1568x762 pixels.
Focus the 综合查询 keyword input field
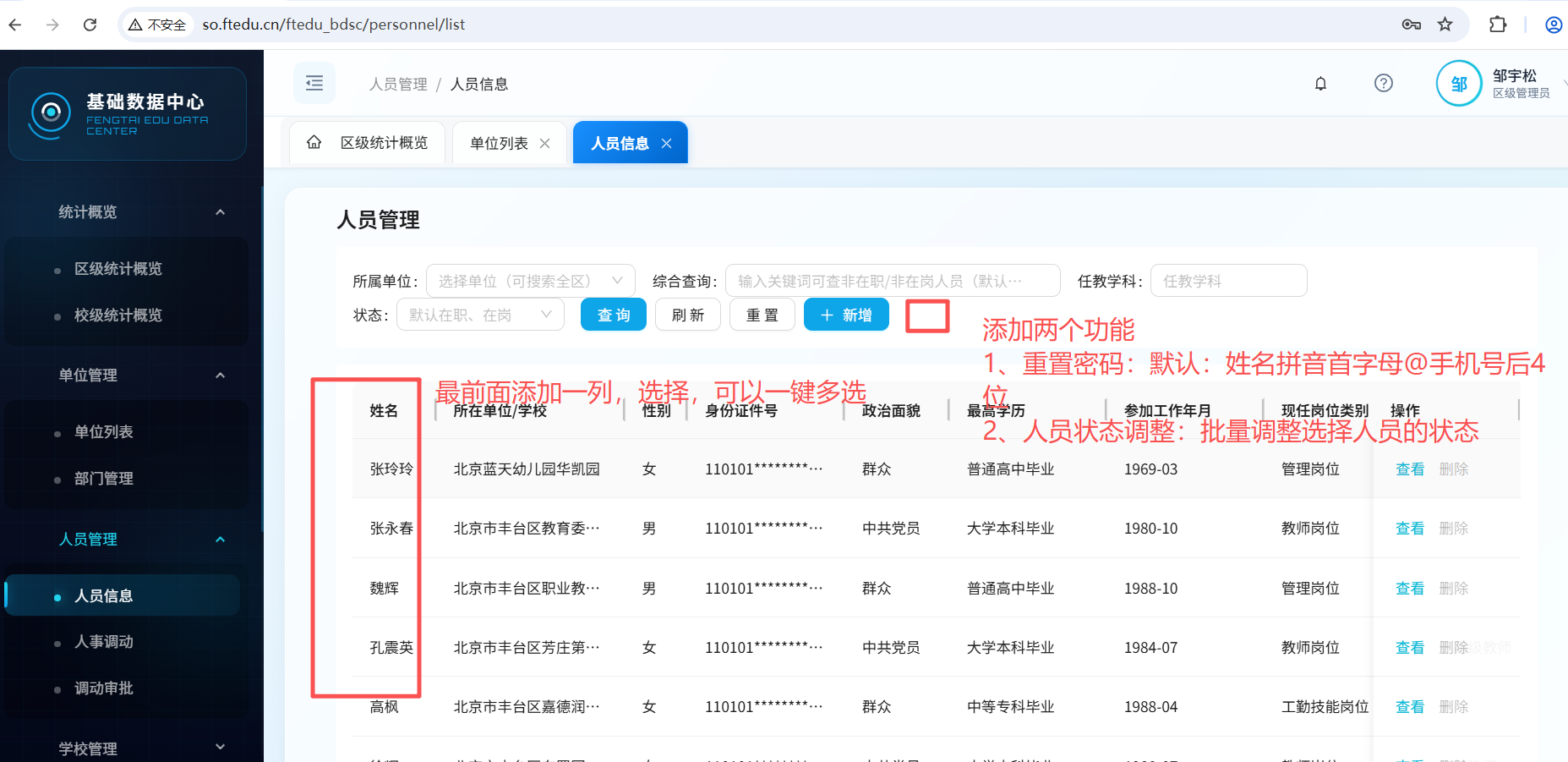891,281
